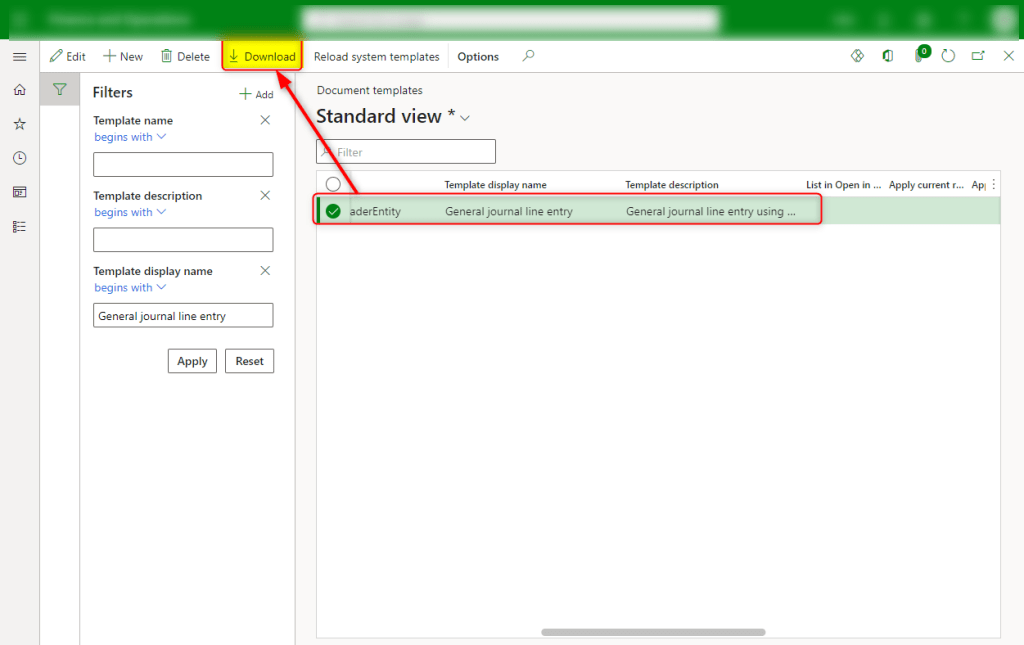Open Workspaces icon in sidebar
The height and width of the screenshot is (645, 1024).
pyautogui.click(x=19, y=192)
